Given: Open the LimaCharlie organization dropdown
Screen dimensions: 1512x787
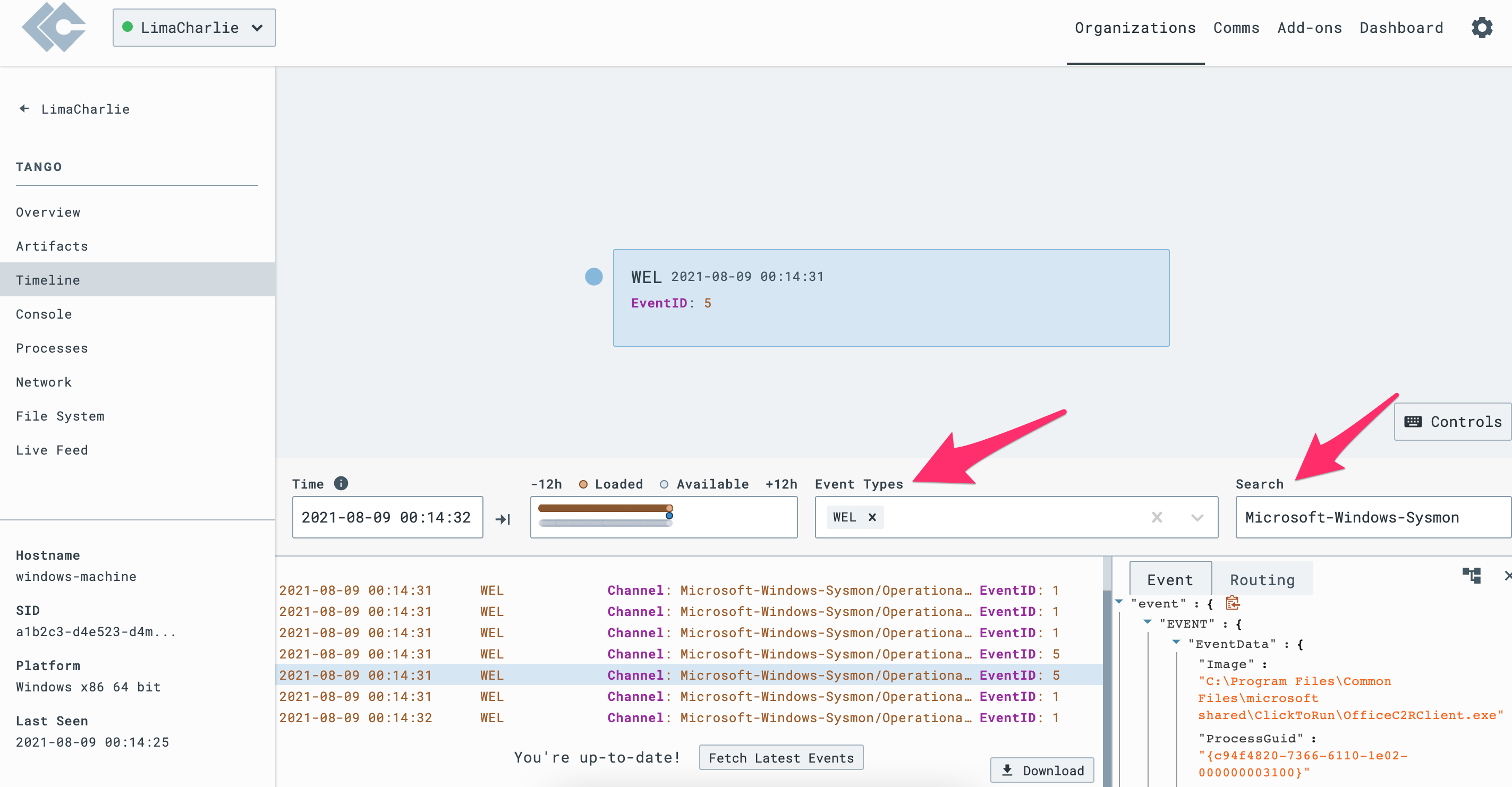Looking at the screenshot, I should 194,28.
